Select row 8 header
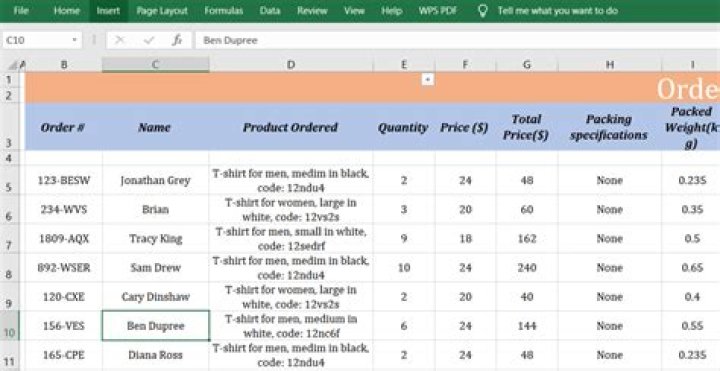The height and width of the screenshot is (371, 720). pyautogui.click(x=9, y=268)
